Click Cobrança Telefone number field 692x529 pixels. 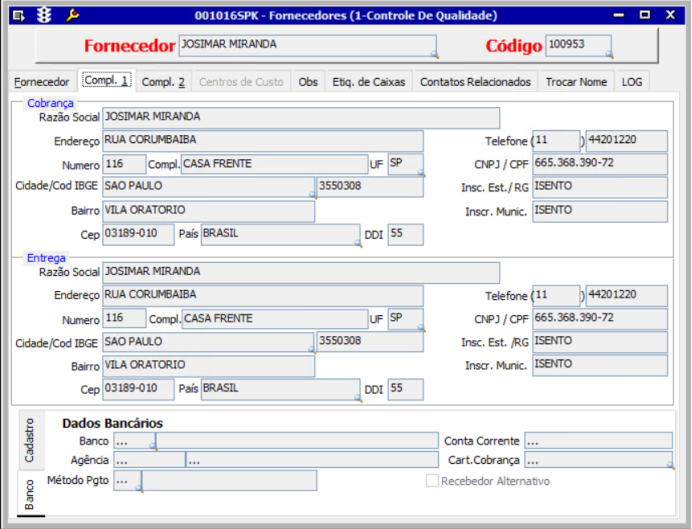tap(626, 141)
